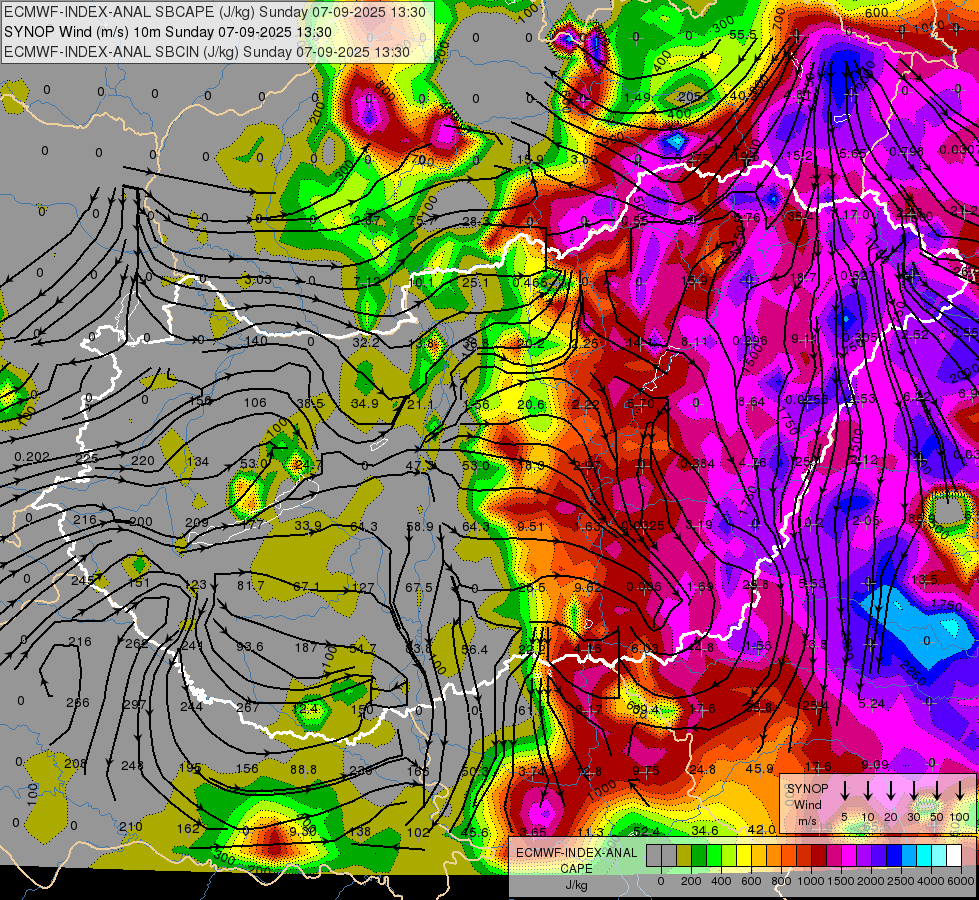This screenshot has height=900, width=979.
Task: Click the map value 8.11
Action: pos(695,341)
